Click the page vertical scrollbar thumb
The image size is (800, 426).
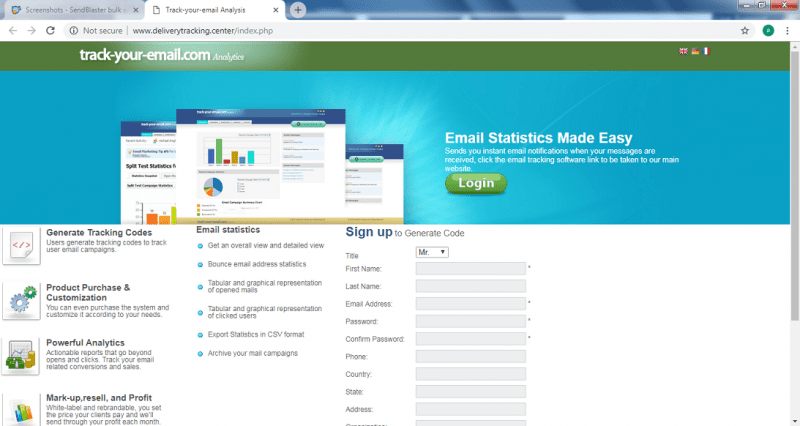pos(794,186)
